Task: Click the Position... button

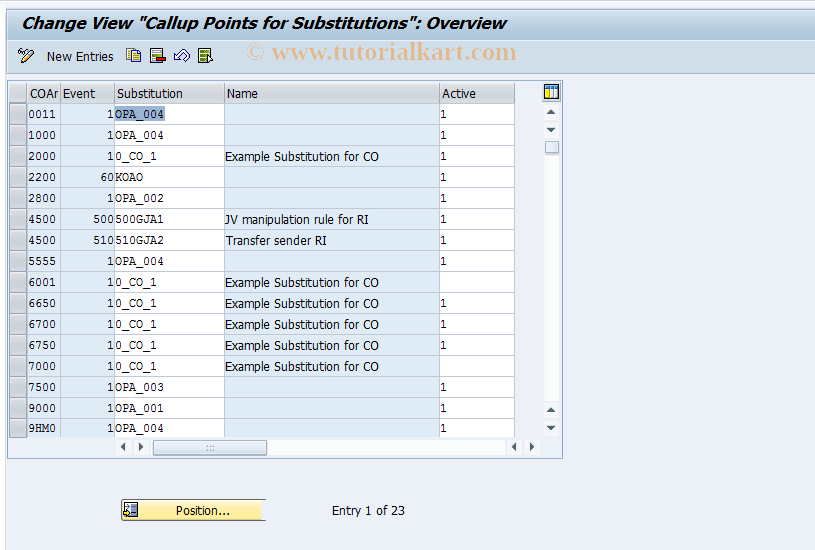Action: [x=193, y=510]
